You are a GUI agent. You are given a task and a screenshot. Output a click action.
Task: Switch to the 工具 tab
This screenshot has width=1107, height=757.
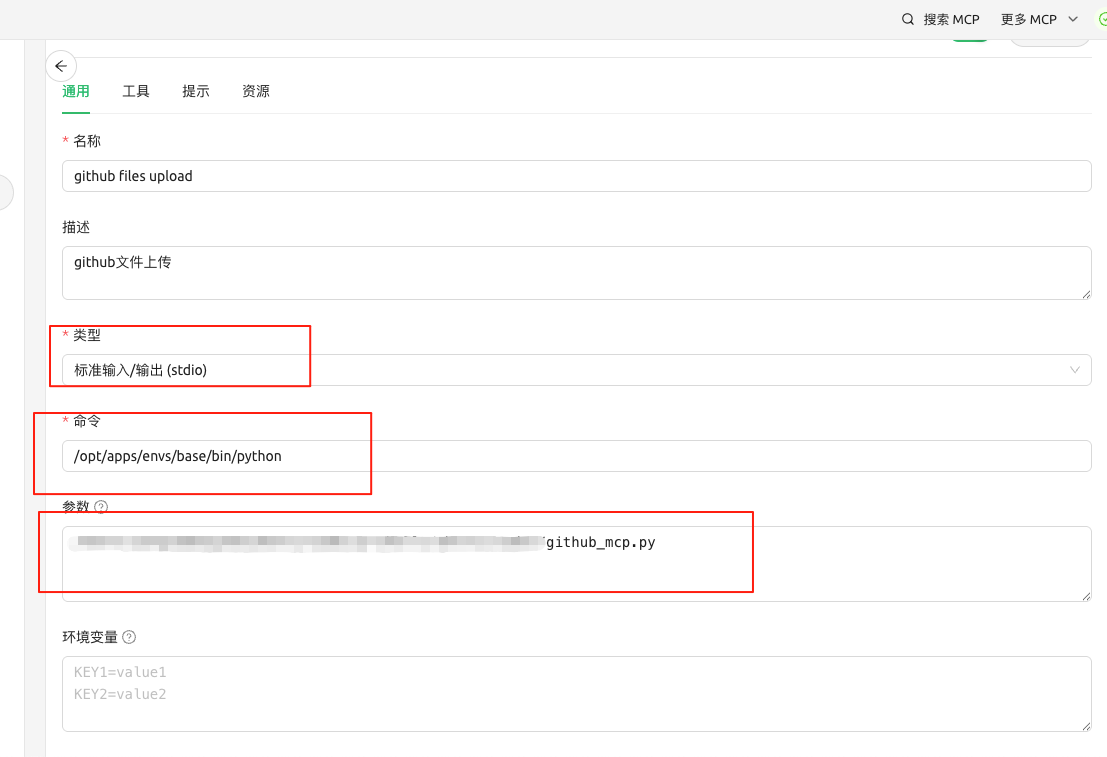(136, 91)
